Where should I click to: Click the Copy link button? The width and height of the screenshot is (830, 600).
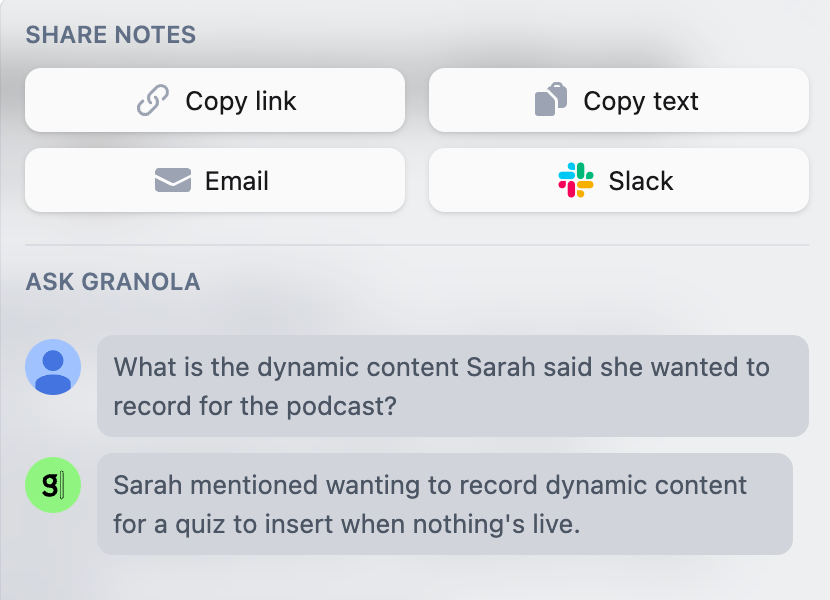(215, 100)
